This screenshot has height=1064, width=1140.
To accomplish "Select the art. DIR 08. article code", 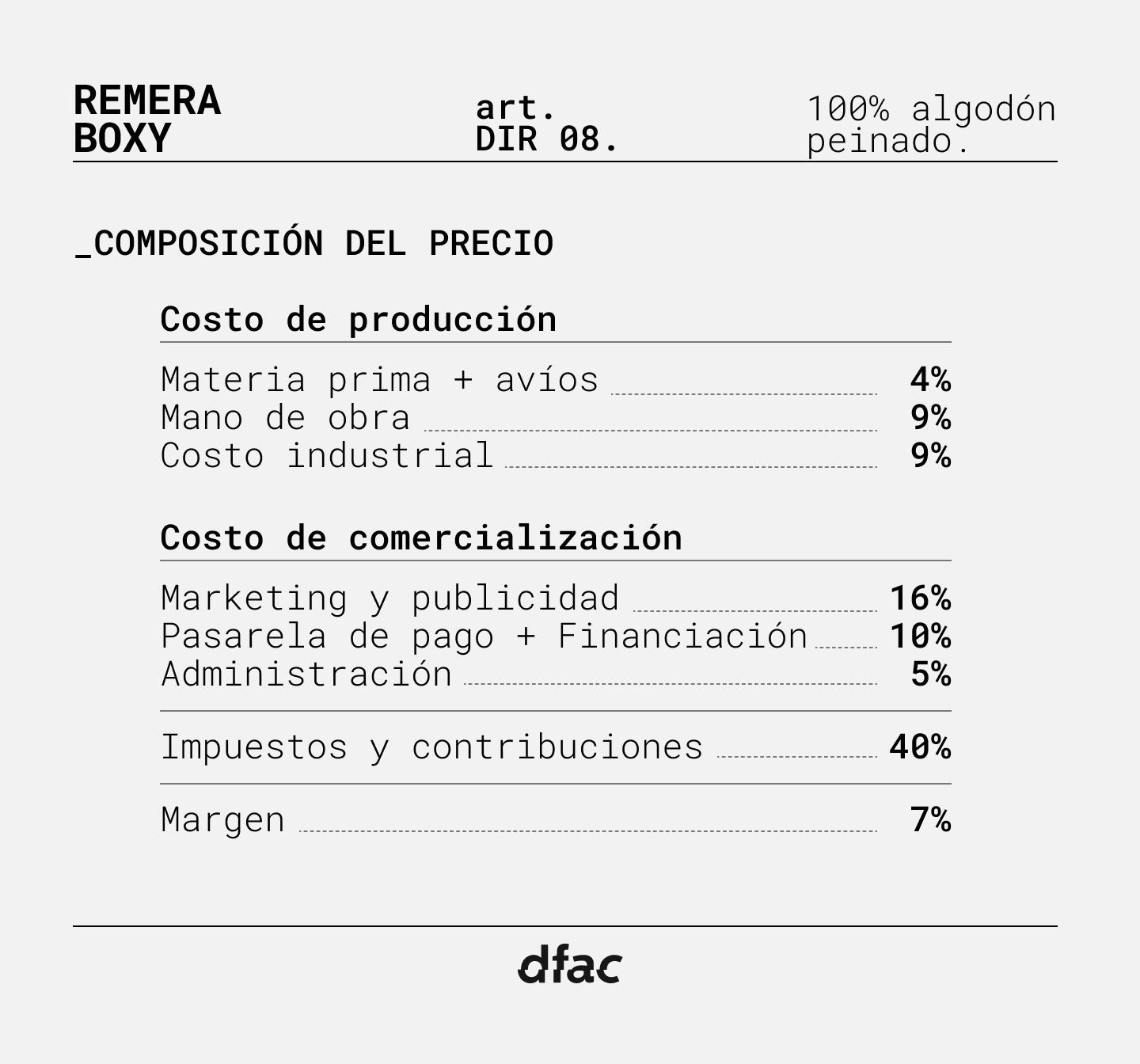I will 546,123.
